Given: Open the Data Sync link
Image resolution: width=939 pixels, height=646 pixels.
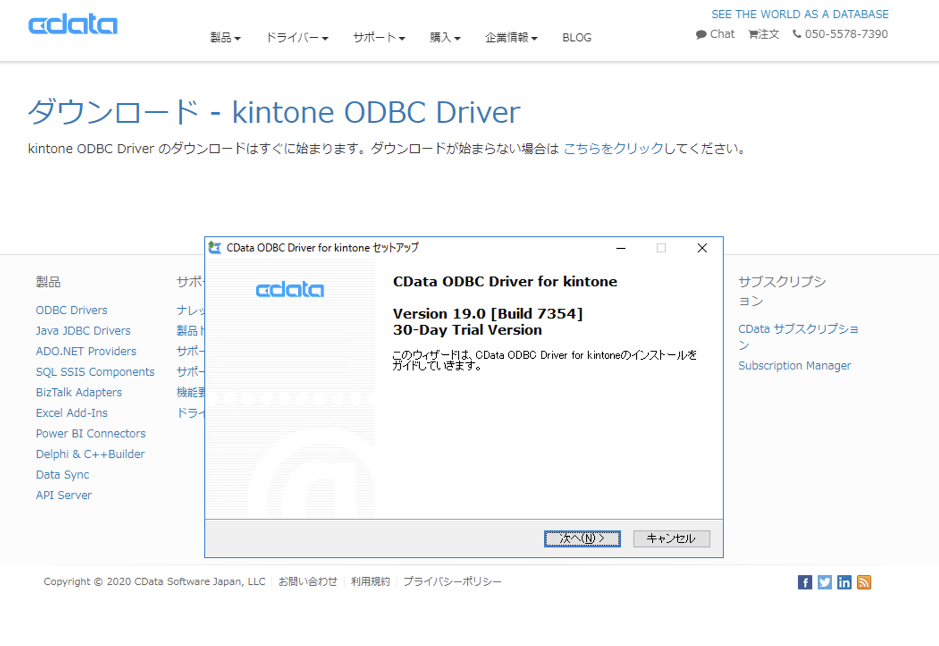Looking at the screenshot, I should 62,475.
